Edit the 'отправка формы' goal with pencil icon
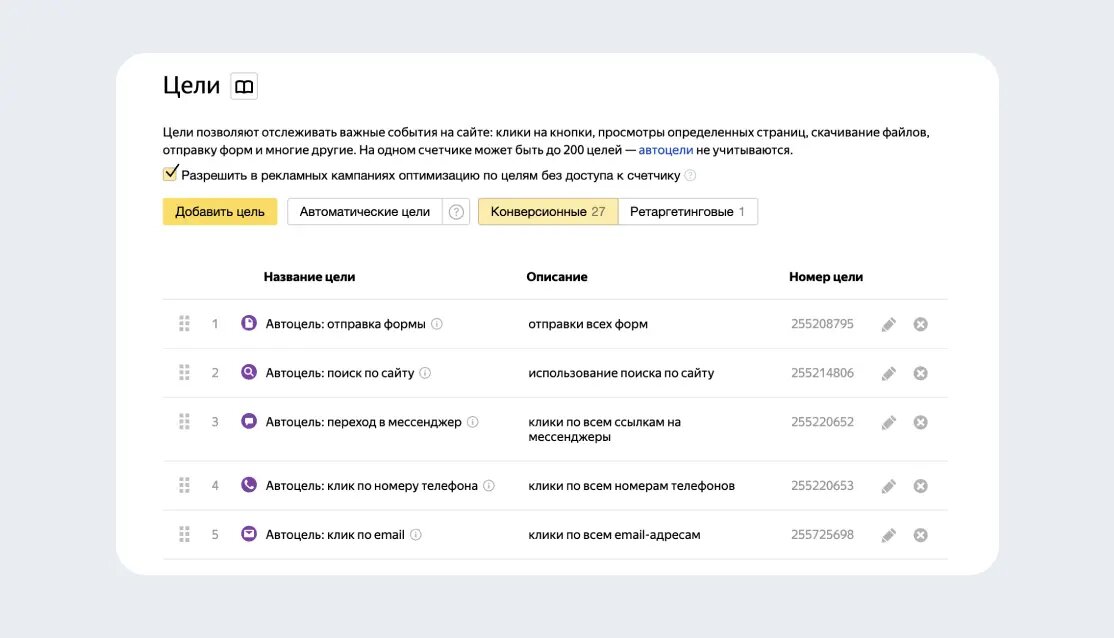This screenshot has width=1114, height=638. tap(888, 324)
